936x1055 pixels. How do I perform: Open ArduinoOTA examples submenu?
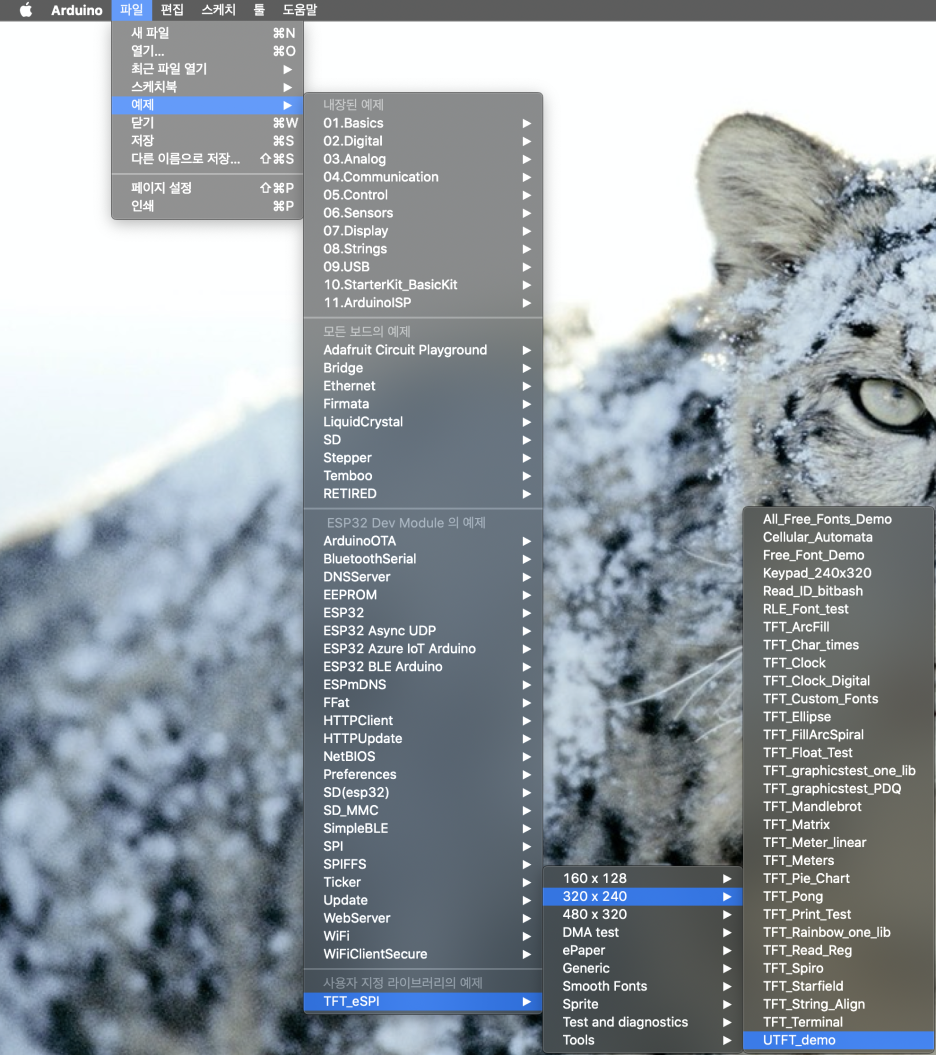[x=423, y=541]
